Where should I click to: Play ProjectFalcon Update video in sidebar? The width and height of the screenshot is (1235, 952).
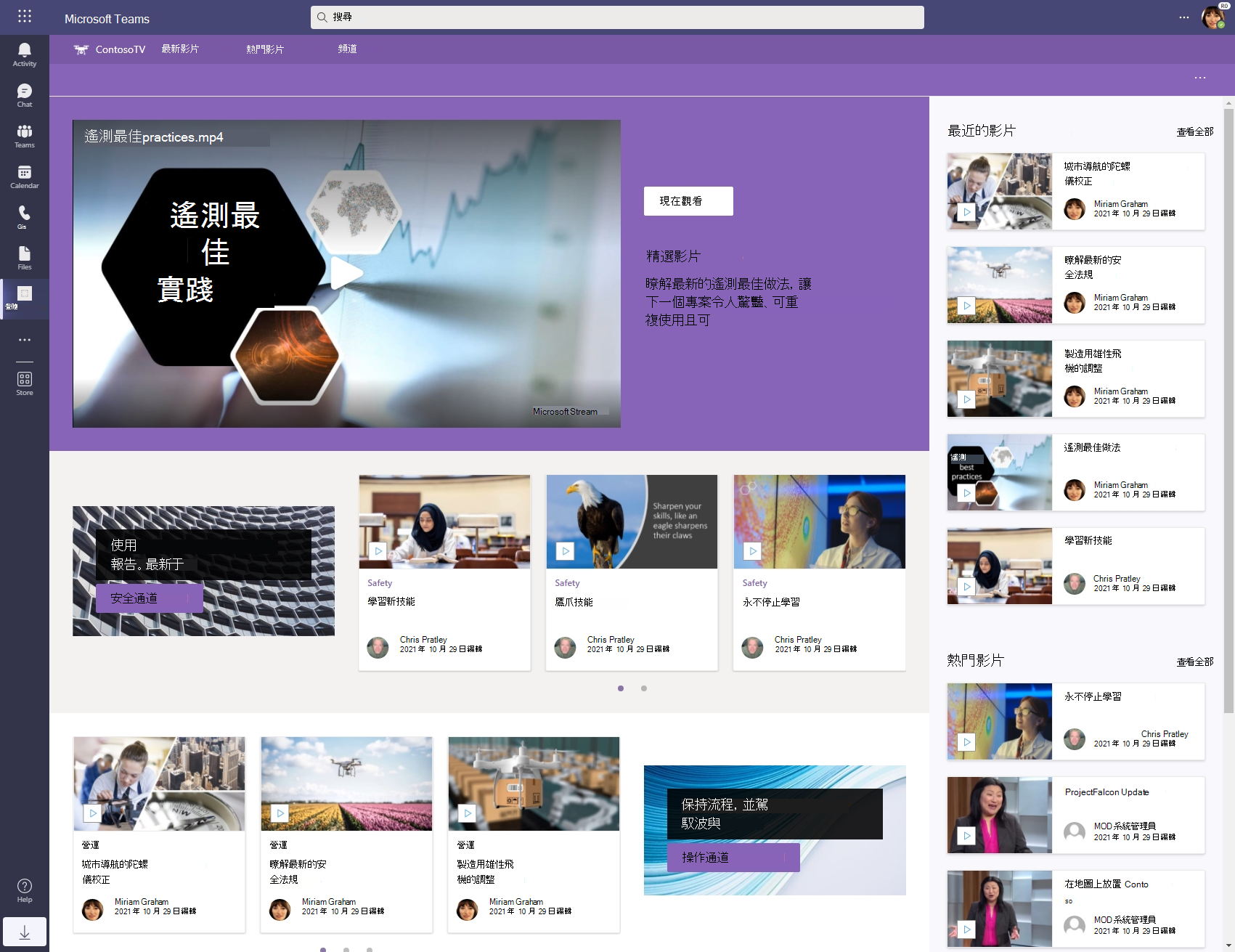coord(967,836)
